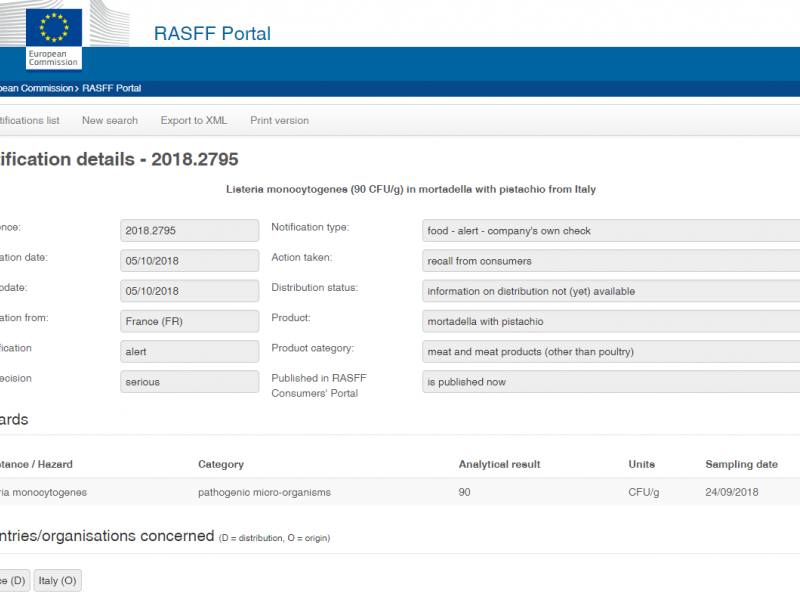The height and width of the screenshot is (600, 800).
Task: Select the 'recall from consumers' action field
Action: [610, 261]
